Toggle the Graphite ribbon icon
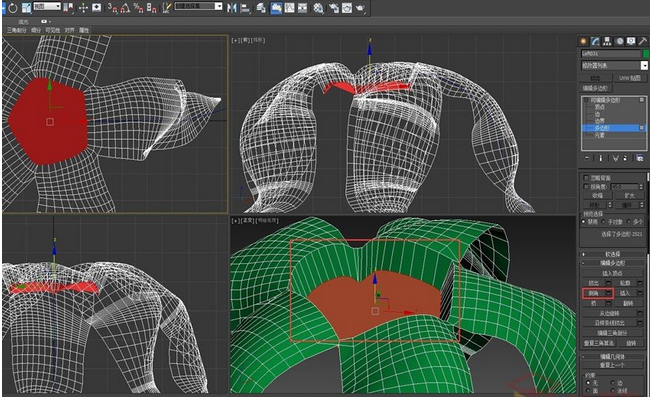The image size is (650, 397). click(276, 7)
